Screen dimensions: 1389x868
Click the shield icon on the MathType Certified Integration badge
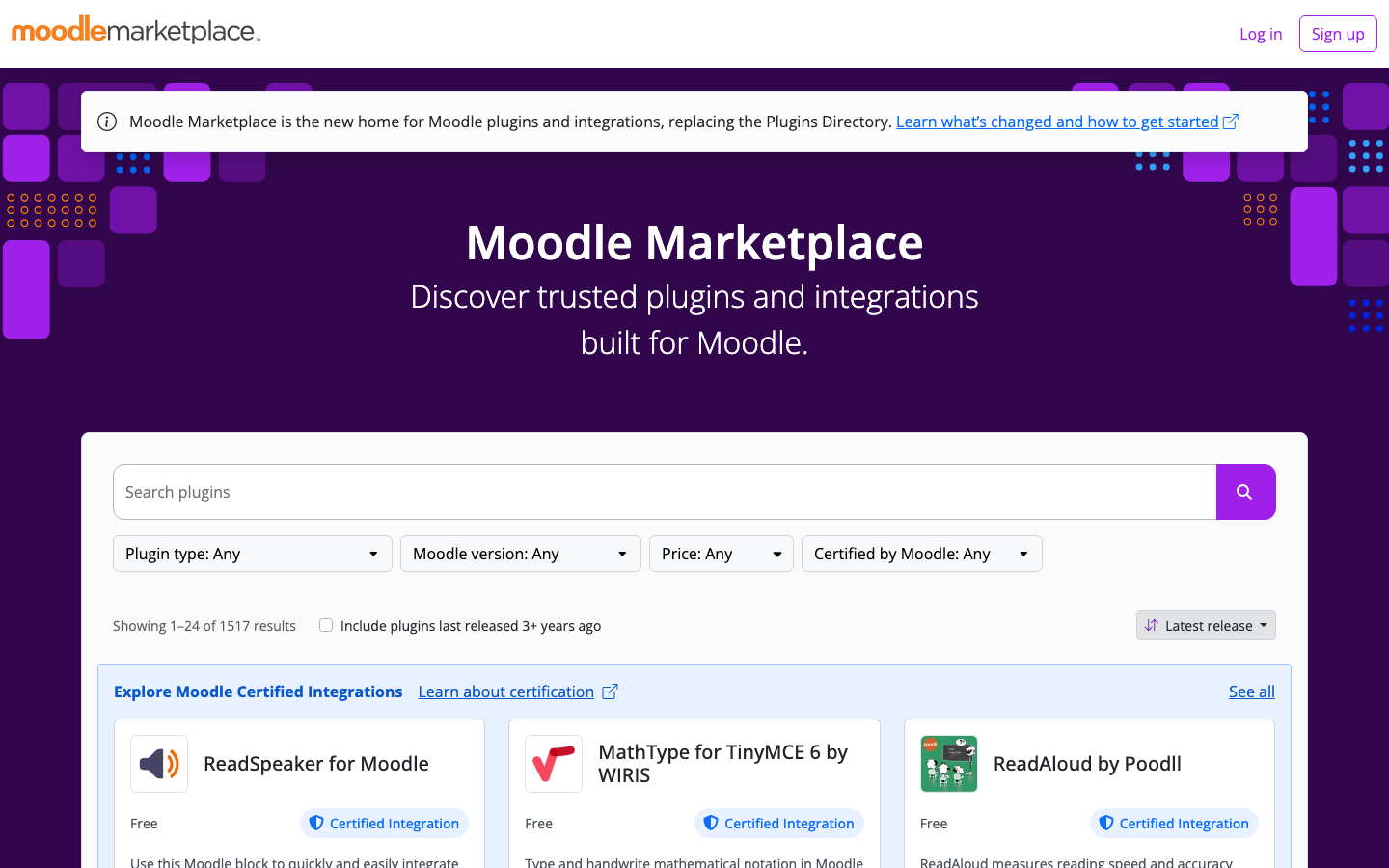(x=711, y=823)
